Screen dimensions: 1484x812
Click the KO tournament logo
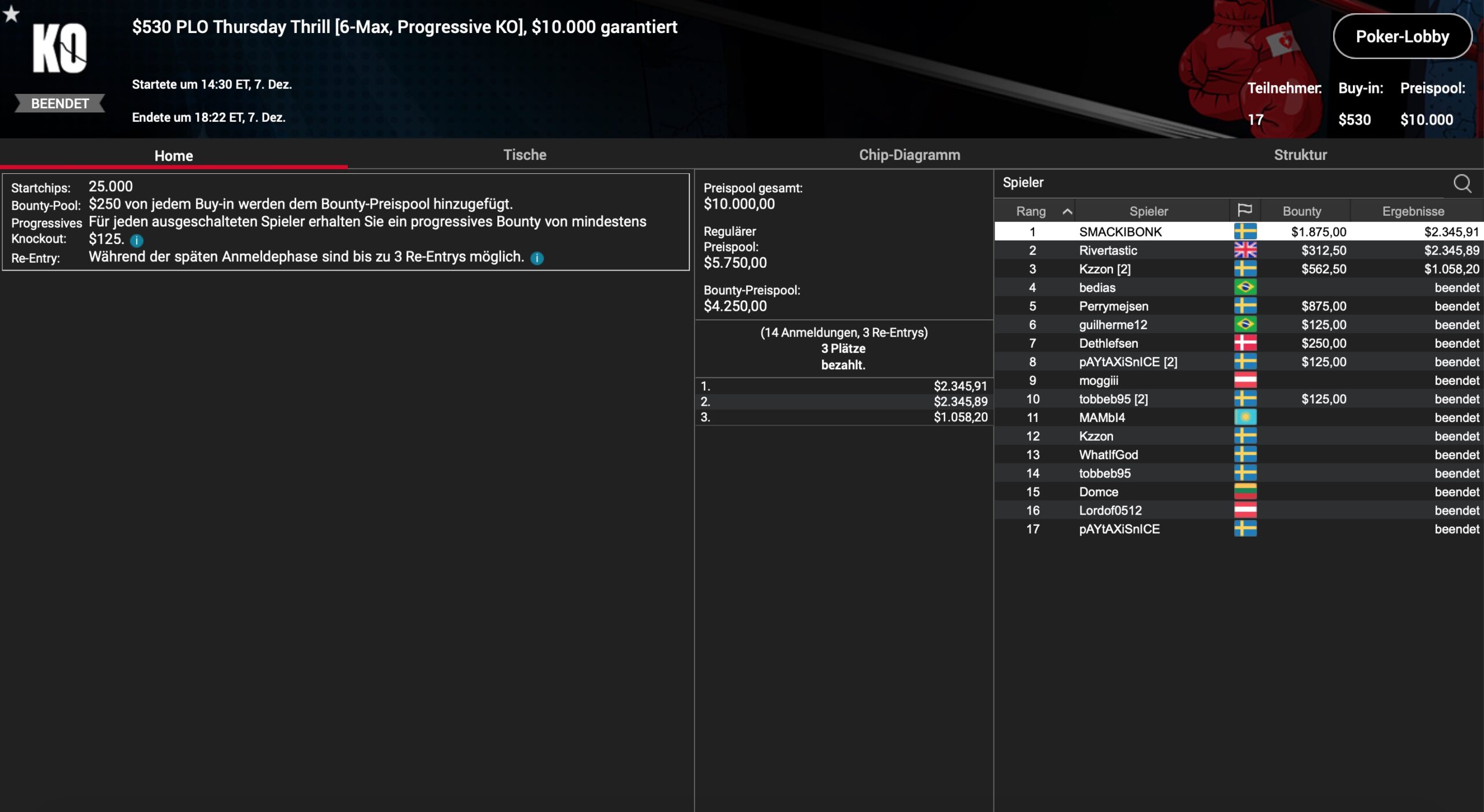[60, 49]
